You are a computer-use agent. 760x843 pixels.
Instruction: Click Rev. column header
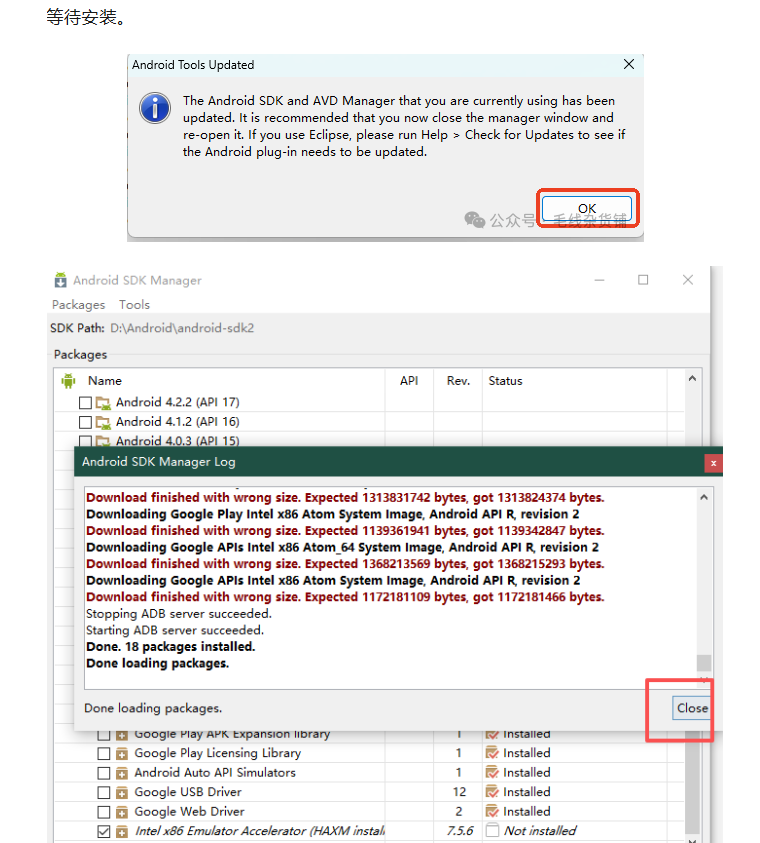458,381
